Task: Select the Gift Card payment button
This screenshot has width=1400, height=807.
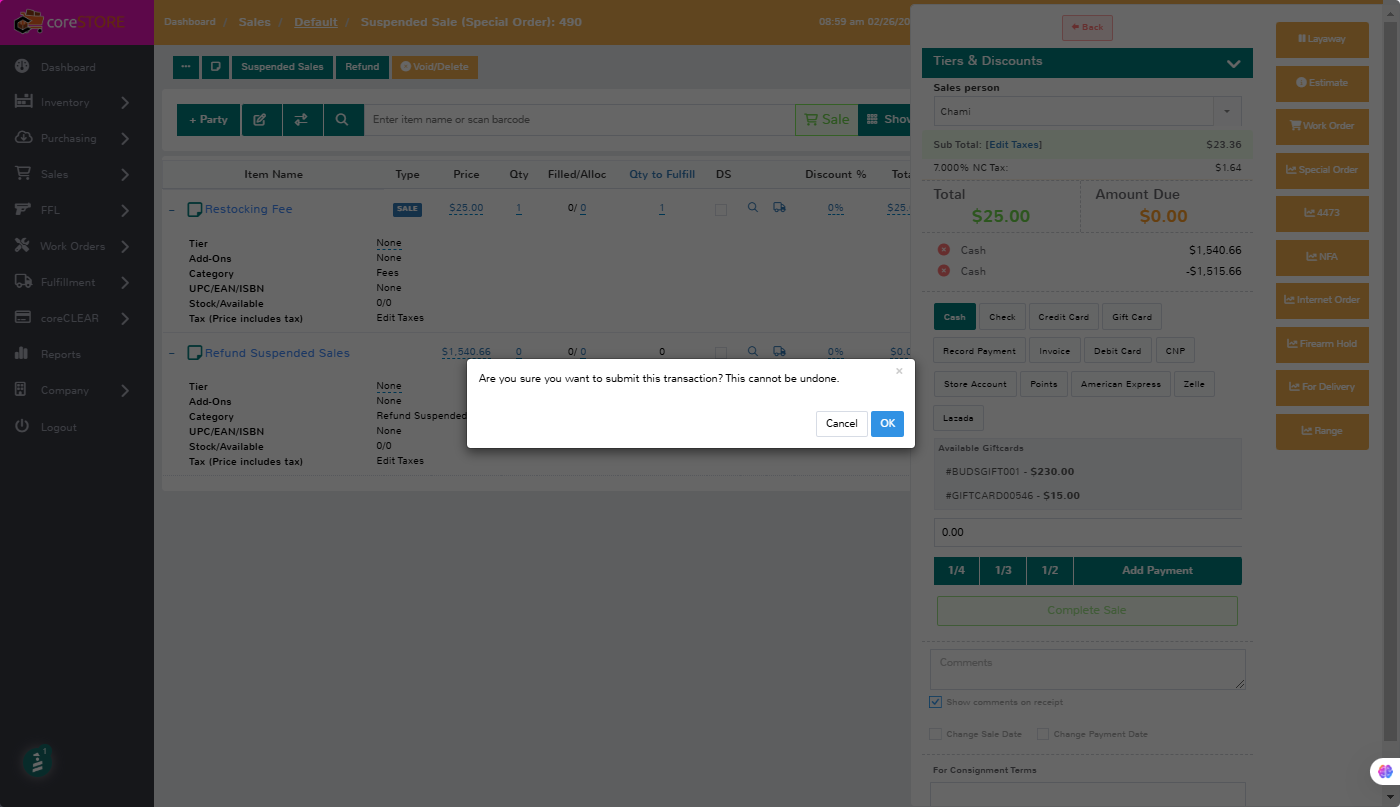Action: coord(1133,317)
